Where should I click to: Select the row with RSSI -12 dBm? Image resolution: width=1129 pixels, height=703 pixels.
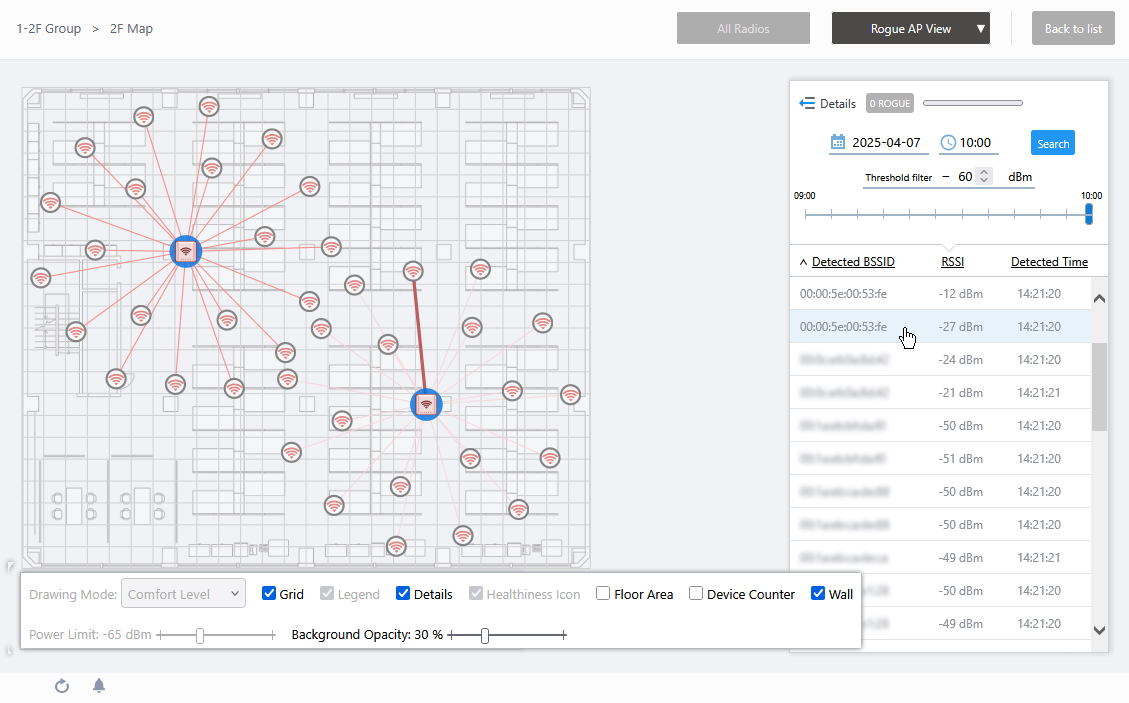click(940, 294)
